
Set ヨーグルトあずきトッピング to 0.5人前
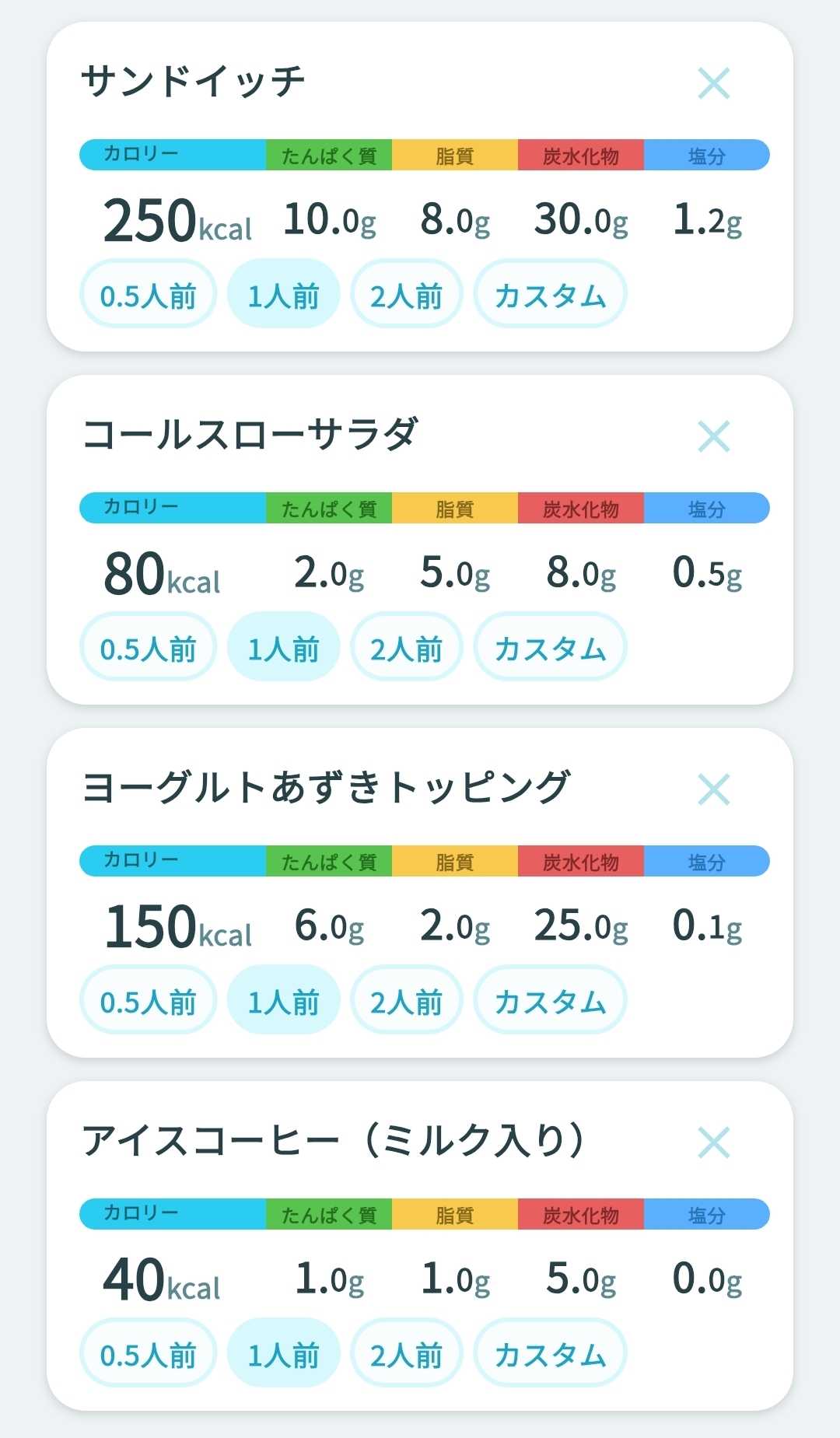click(x=148, y=1000)
